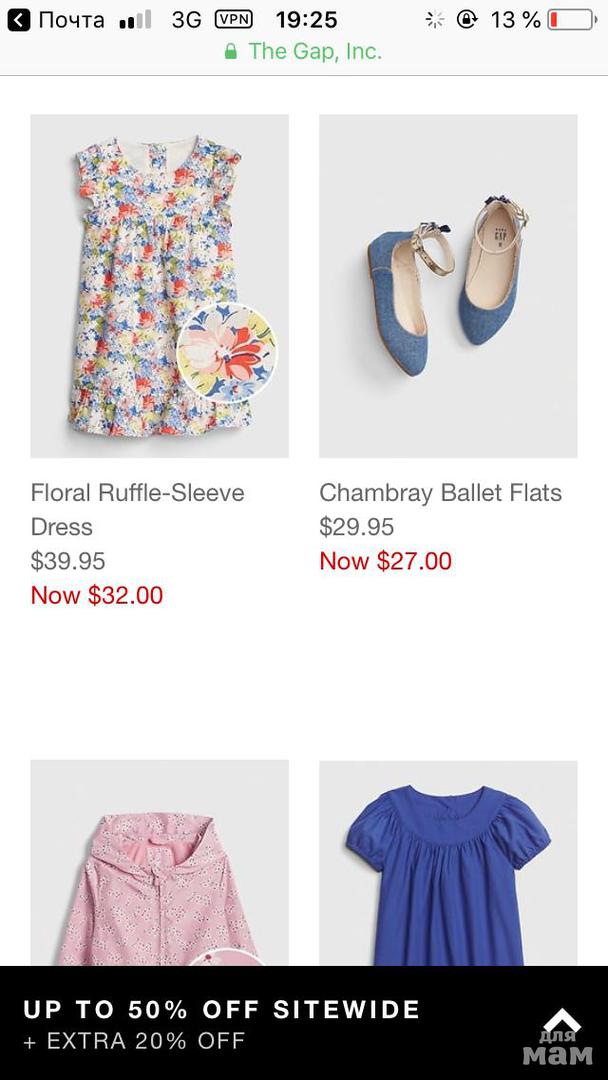Tap the 19:25 clock in status bar
This screenshot has height=1080, width=608.
(x=306, y=20)
